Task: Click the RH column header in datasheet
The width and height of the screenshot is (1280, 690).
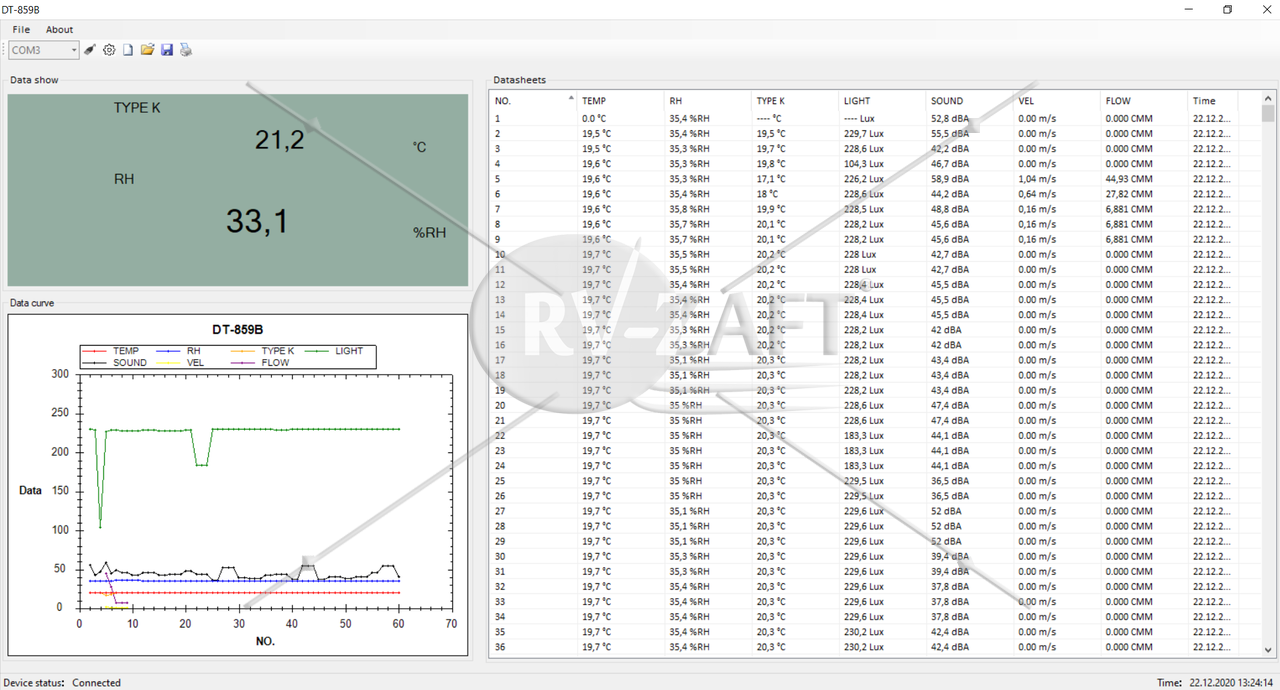Action: click(708, 101)
